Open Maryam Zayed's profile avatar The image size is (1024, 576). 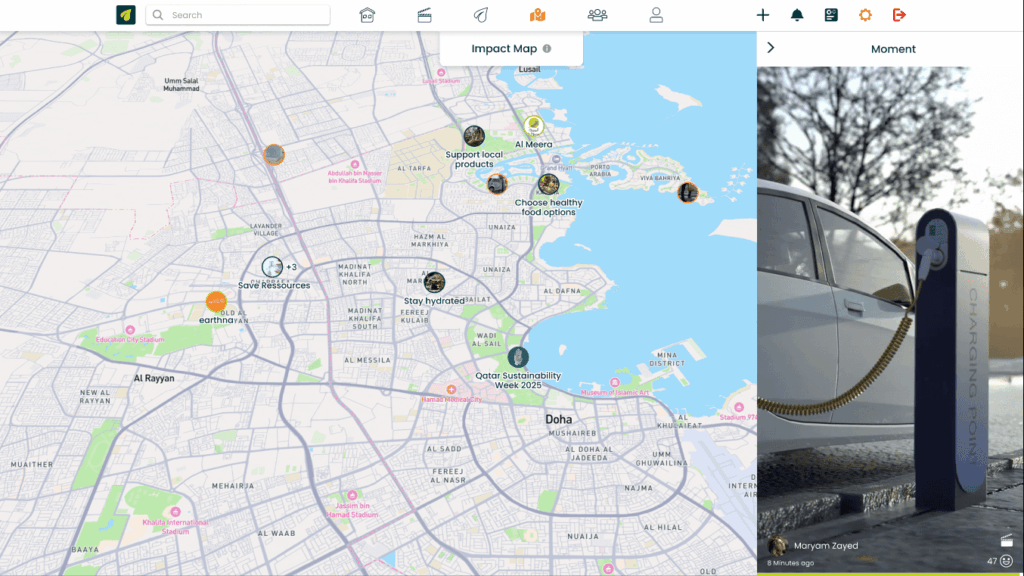click(x=778, y=546)
